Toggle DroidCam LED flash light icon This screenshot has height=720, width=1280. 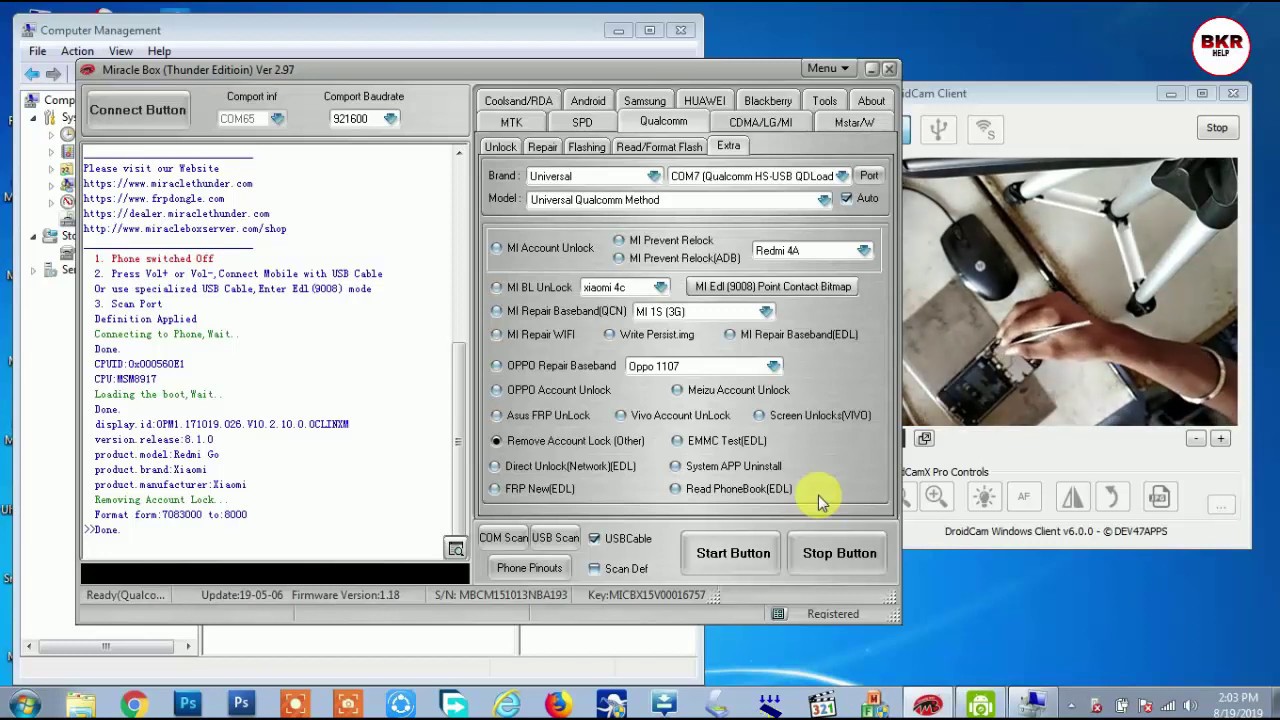click(x=983, y=497)
